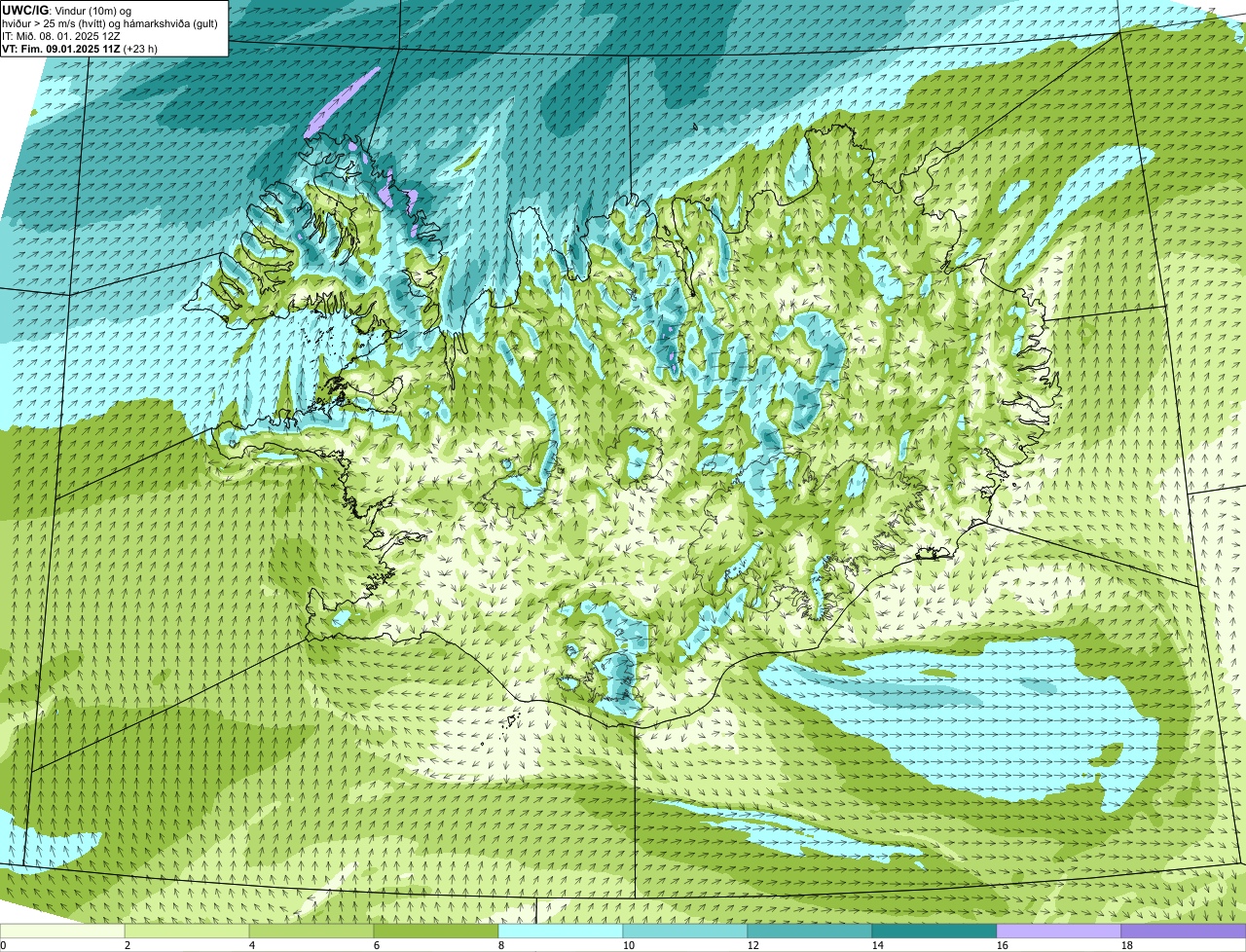Viewport: 1246px width, 952px height.
Task: Click the scale label '16'
Action: click(1003, 945)
